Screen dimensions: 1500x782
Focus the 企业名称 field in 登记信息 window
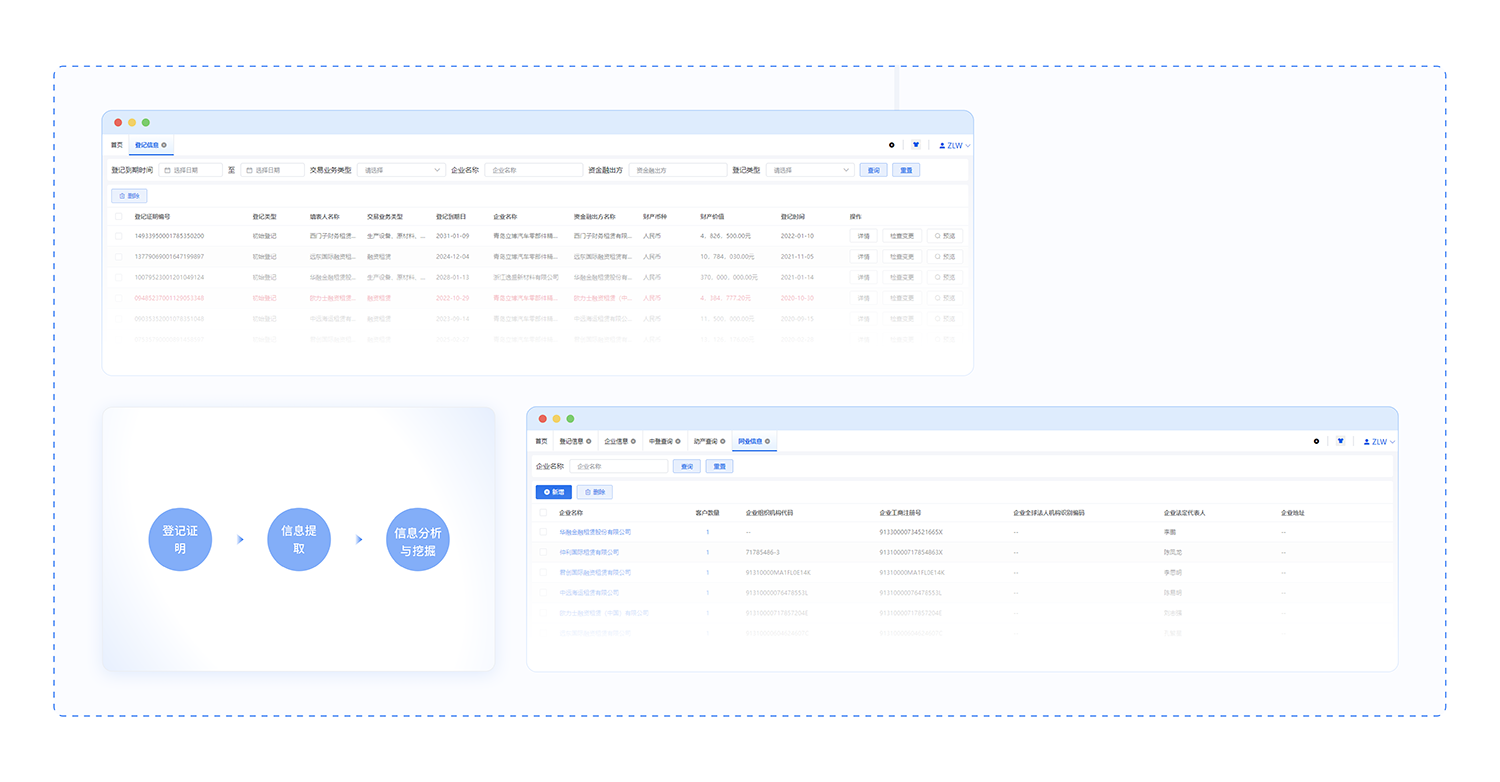pyautogui.click(x=534, y=170)
